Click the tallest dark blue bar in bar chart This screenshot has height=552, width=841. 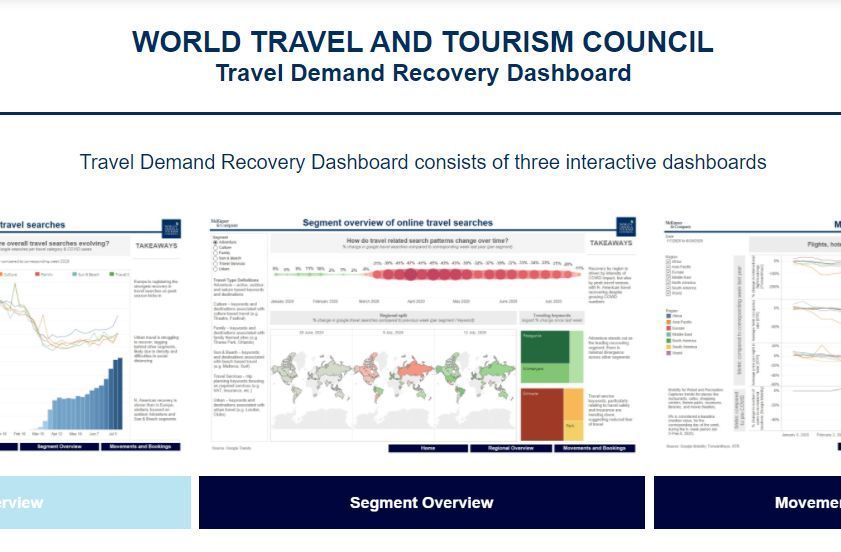pyautogui.click(x=119, y=393)
